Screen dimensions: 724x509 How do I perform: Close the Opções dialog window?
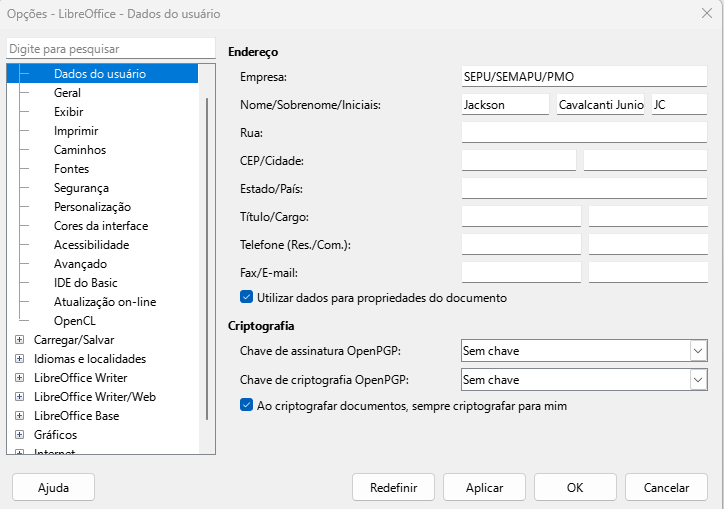(706, 13)
